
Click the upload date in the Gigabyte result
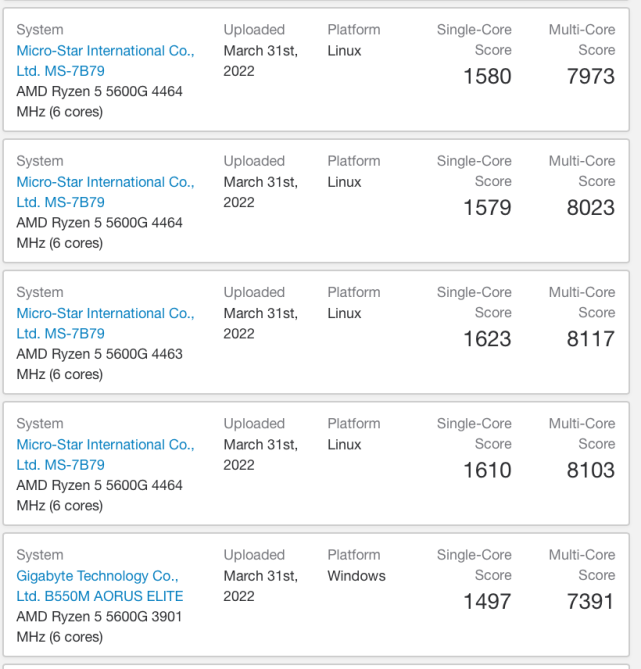click(260, 586)
